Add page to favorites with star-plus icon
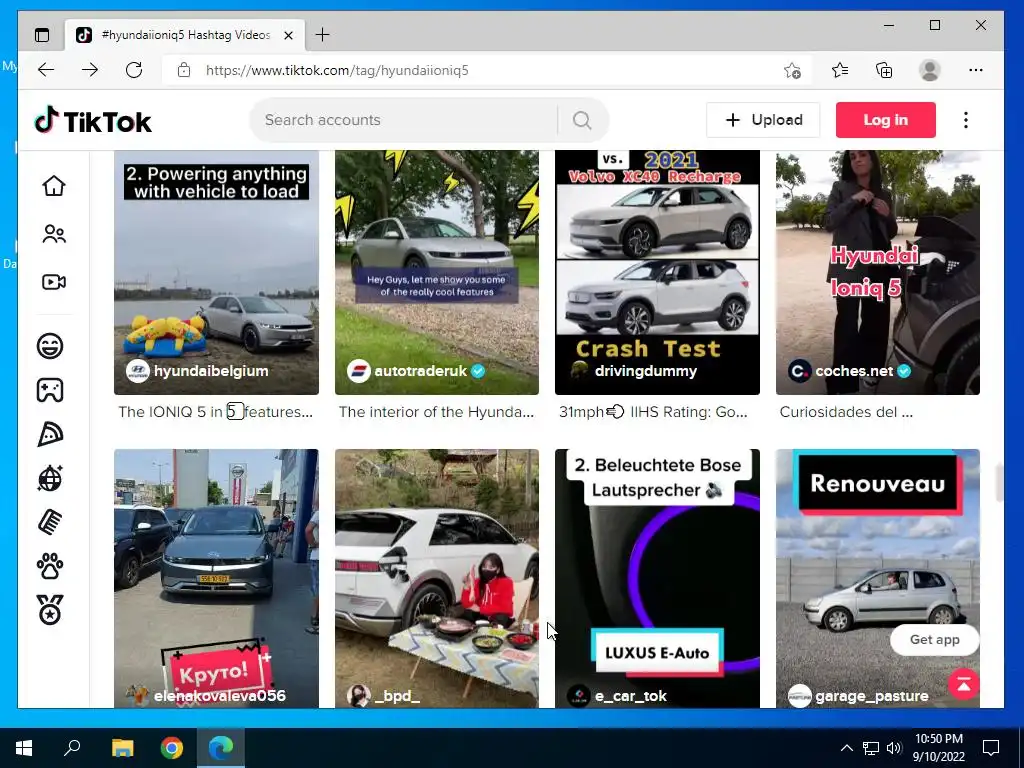Image resolution: width=1024 pixels, height=768 pixels. pos(792,70)
